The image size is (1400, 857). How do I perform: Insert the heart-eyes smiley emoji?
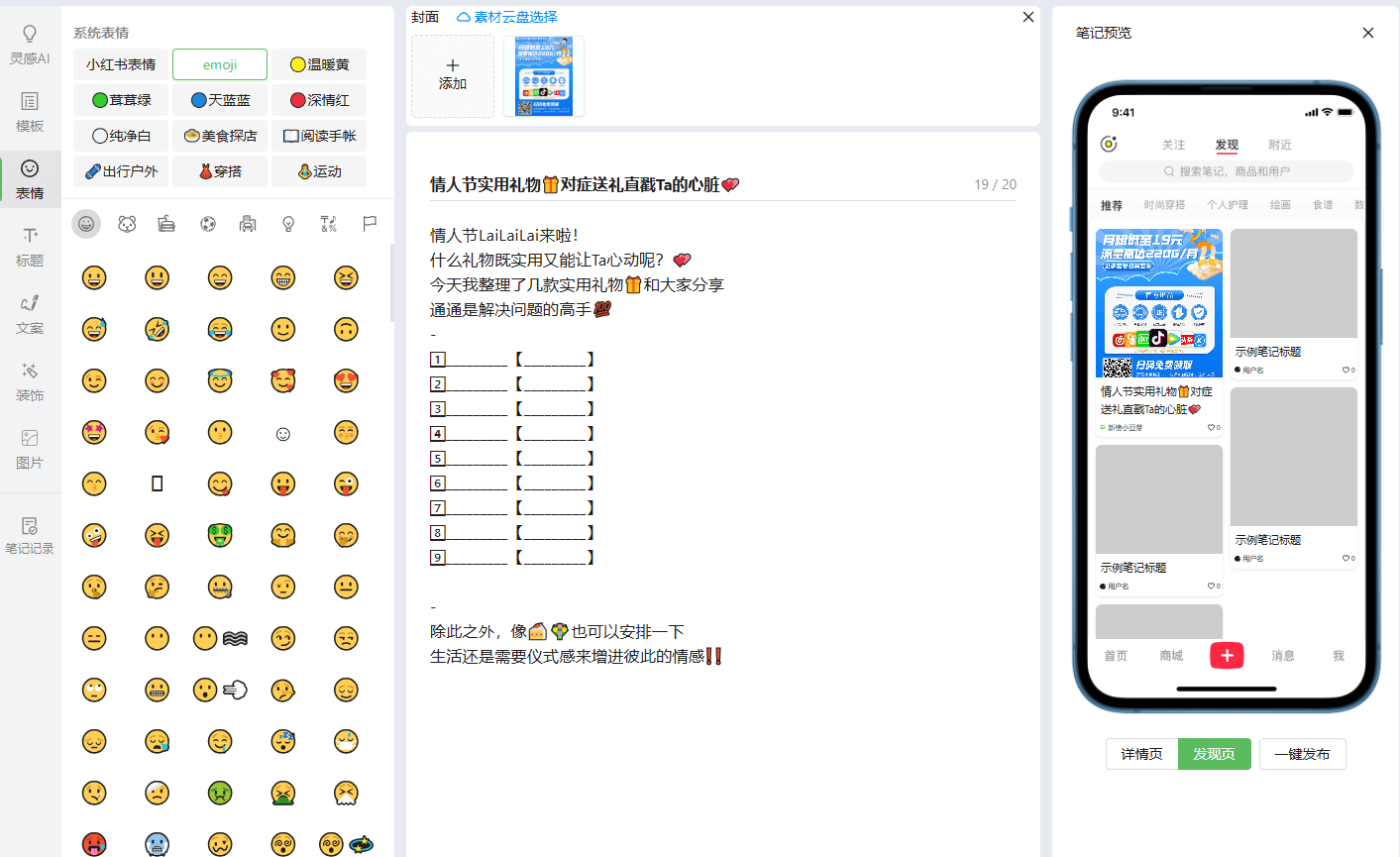346,381
